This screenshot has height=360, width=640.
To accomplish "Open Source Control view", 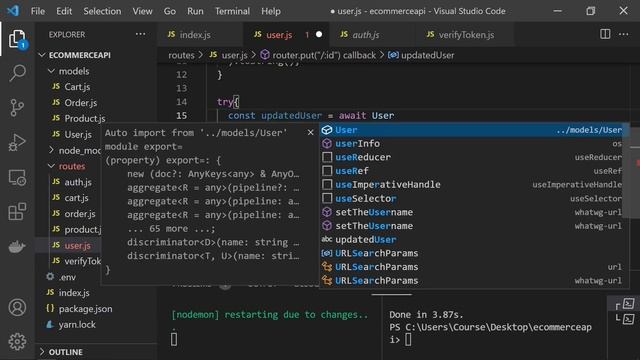I will [17, 108].
